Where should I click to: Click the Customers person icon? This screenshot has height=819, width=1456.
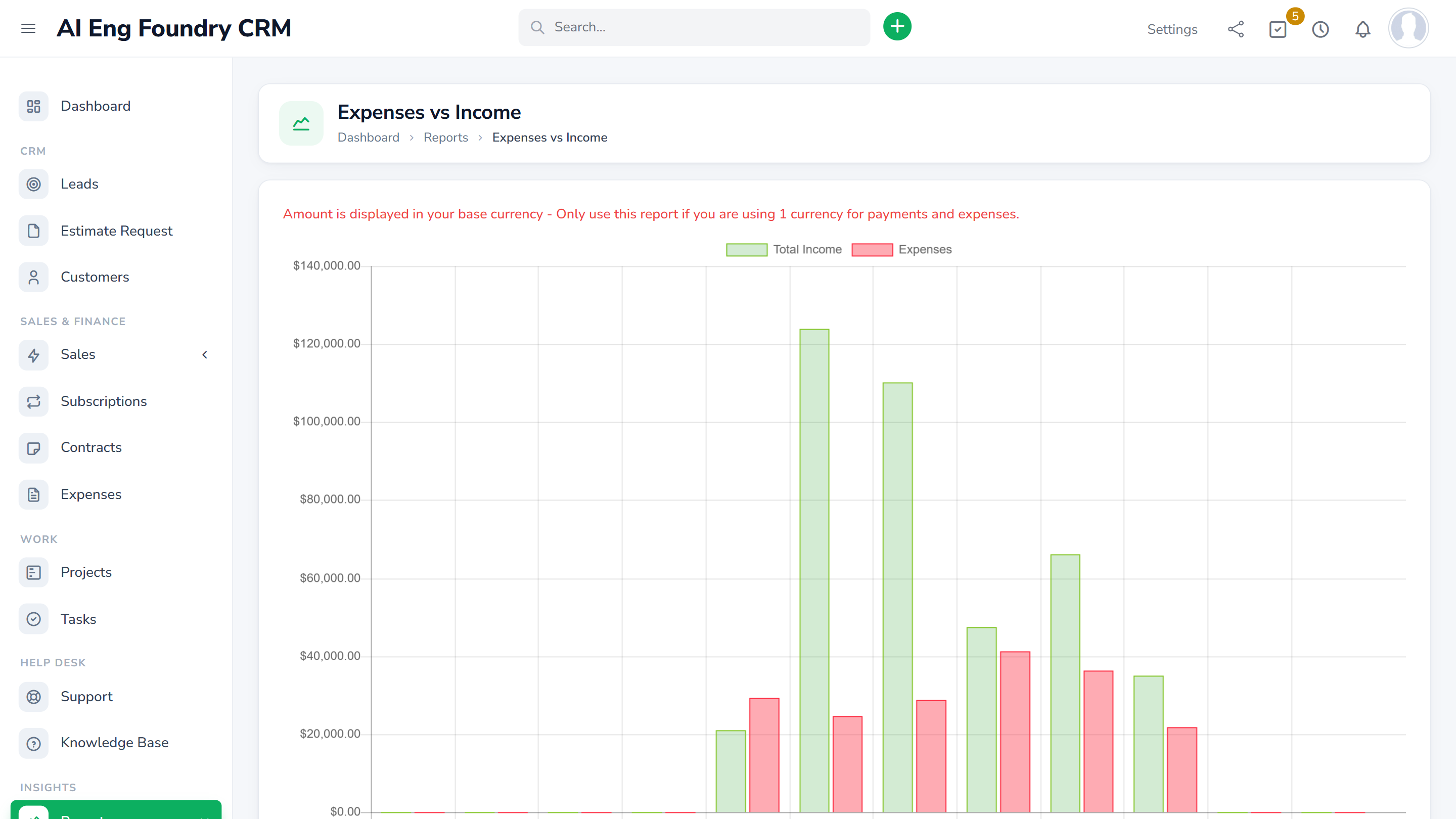33,278
